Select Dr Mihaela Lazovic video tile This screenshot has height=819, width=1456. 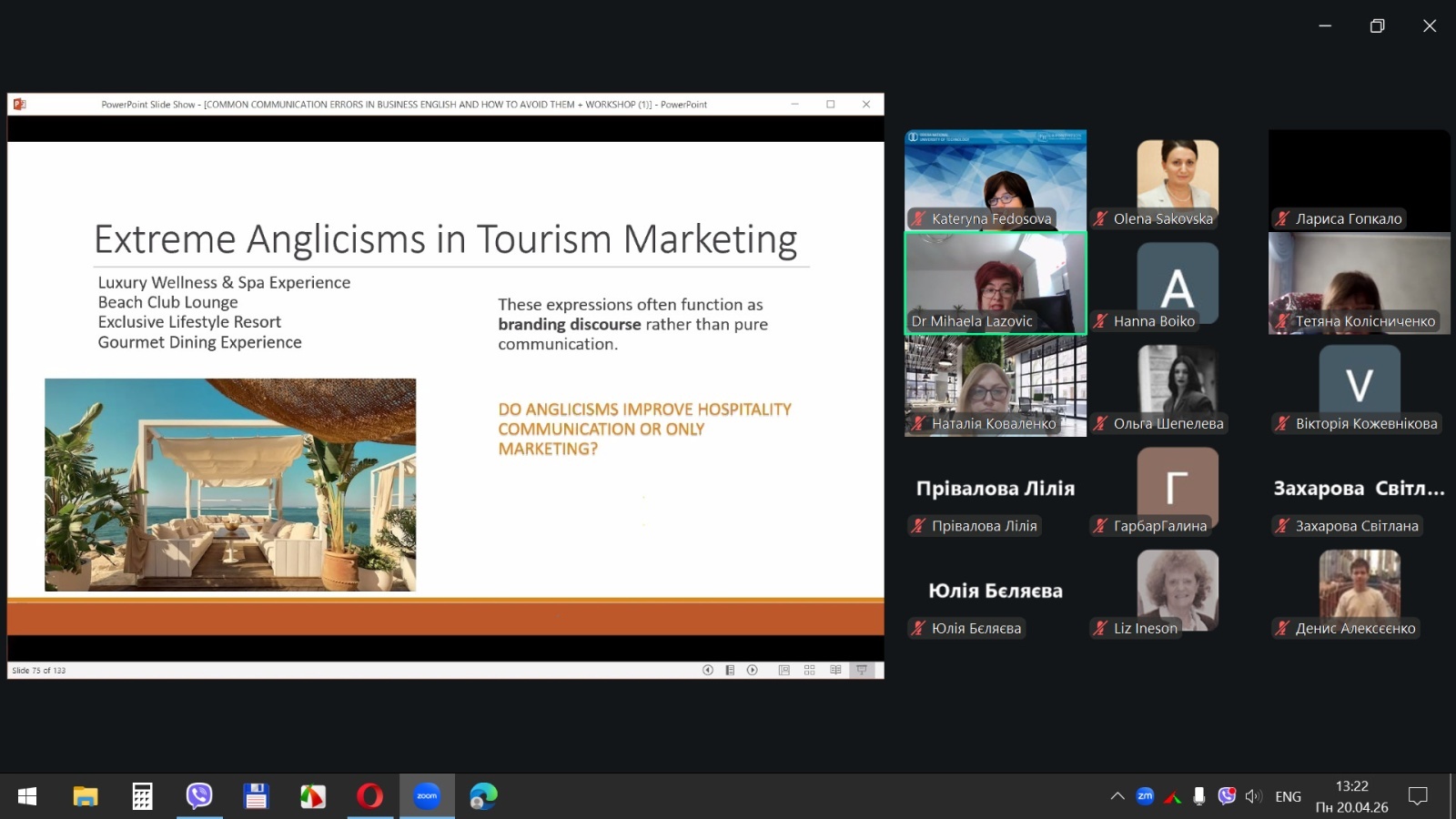tap(995, 283)
